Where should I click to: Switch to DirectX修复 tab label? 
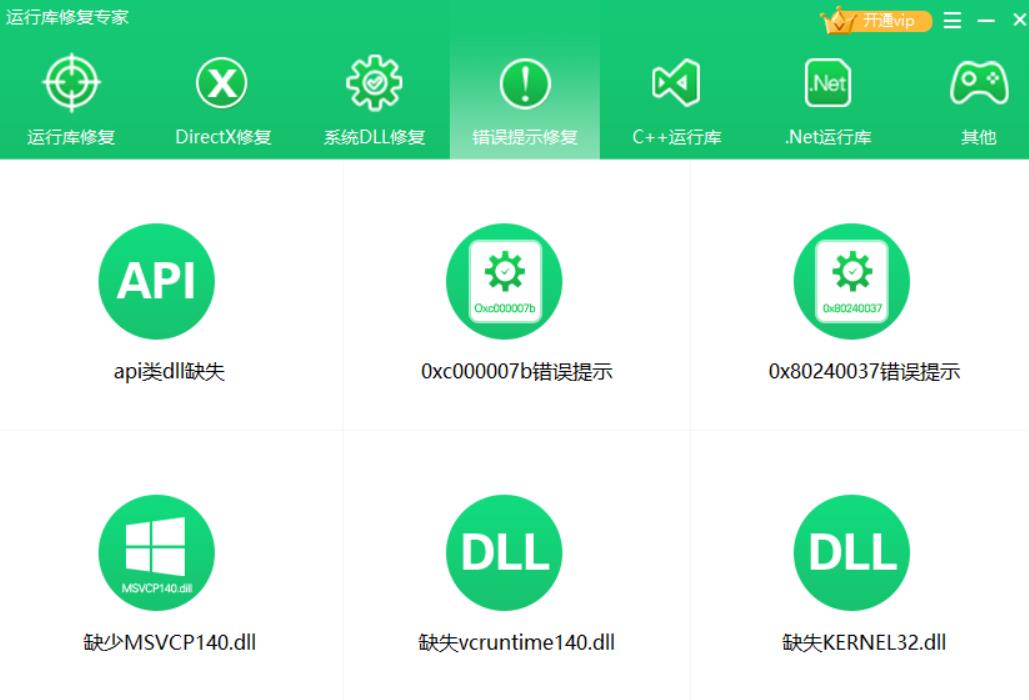coord(223,137)
